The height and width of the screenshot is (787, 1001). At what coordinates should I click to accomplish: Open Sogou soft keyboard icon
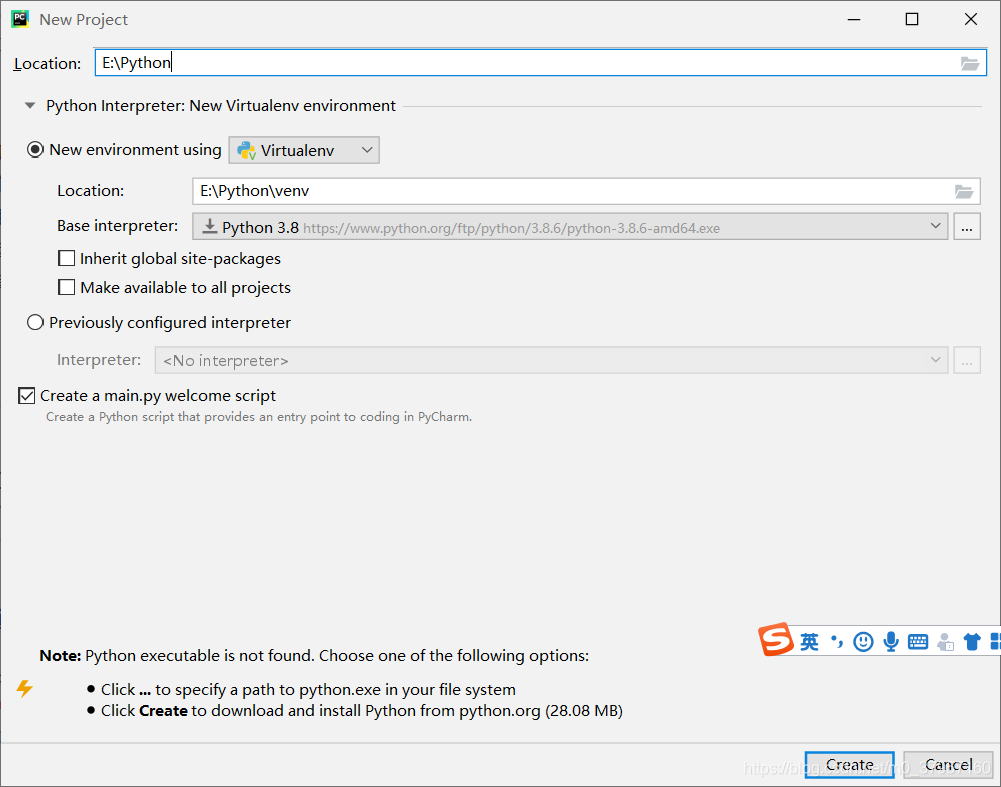tap(918, 641)
